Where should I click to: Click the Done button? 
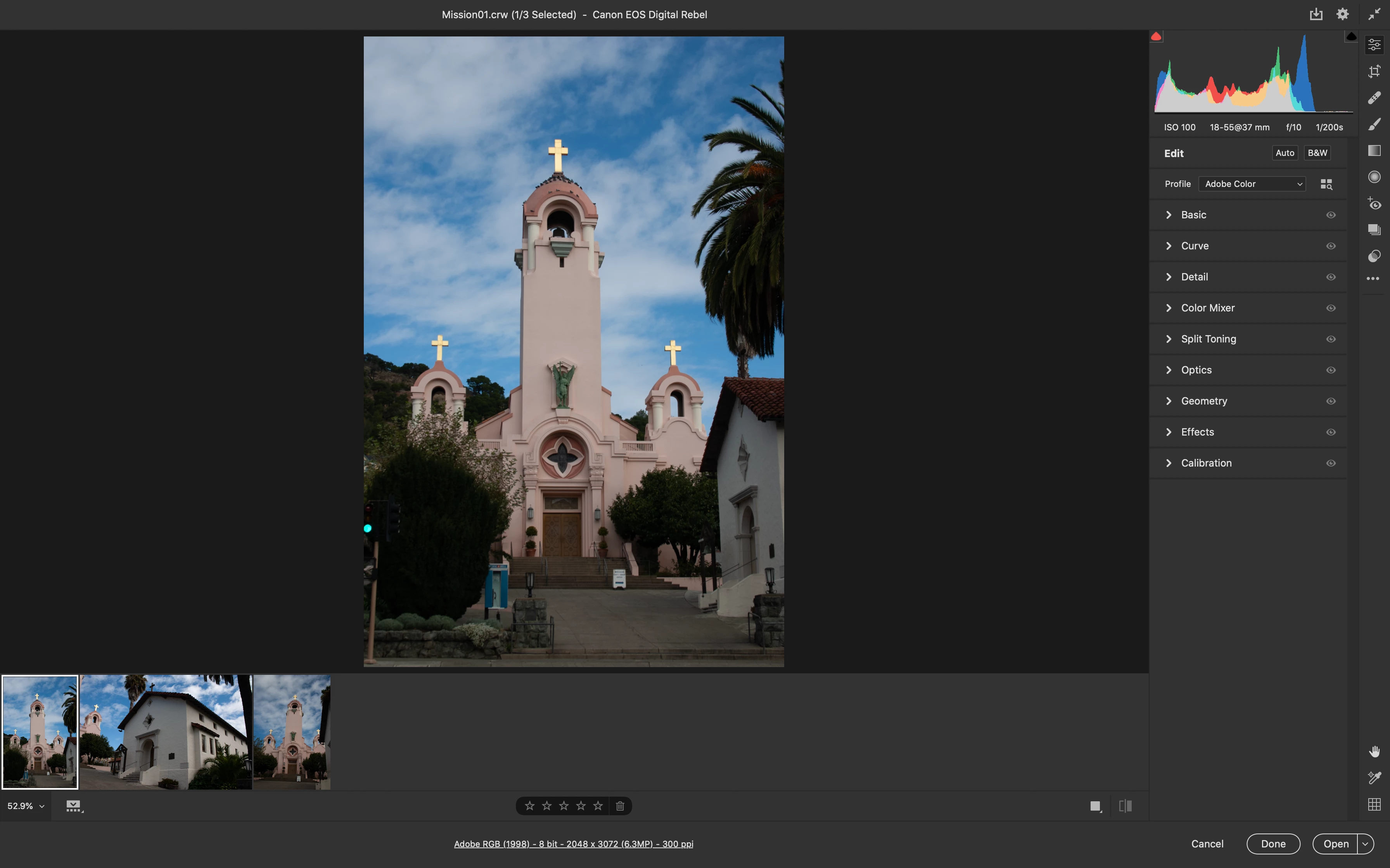[x=1273, y=843]
